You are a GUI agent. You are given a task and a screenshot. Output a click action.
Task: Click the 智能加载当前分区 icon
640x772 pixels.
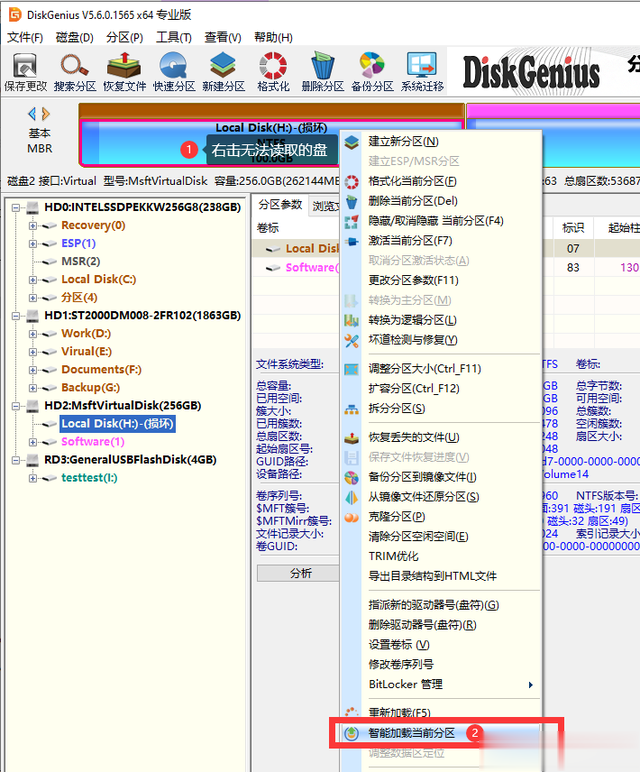pyautogui.click(x=352, y=733)
